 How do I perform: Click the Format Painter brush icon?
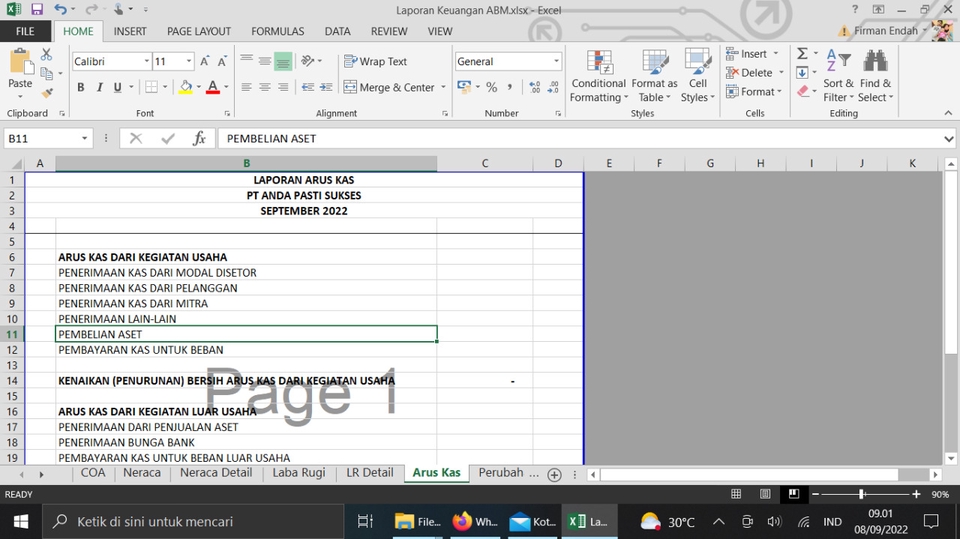(47, 93)
